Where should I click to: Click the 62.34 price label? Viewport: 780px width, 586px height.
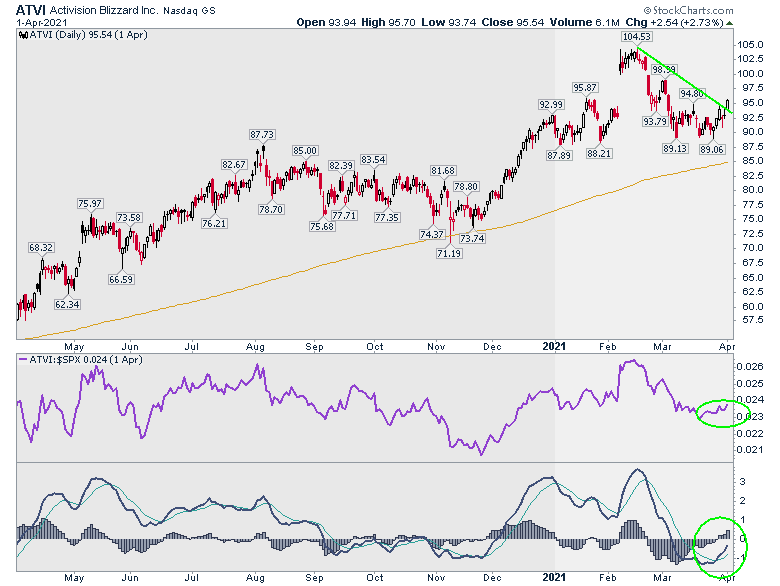67,304
